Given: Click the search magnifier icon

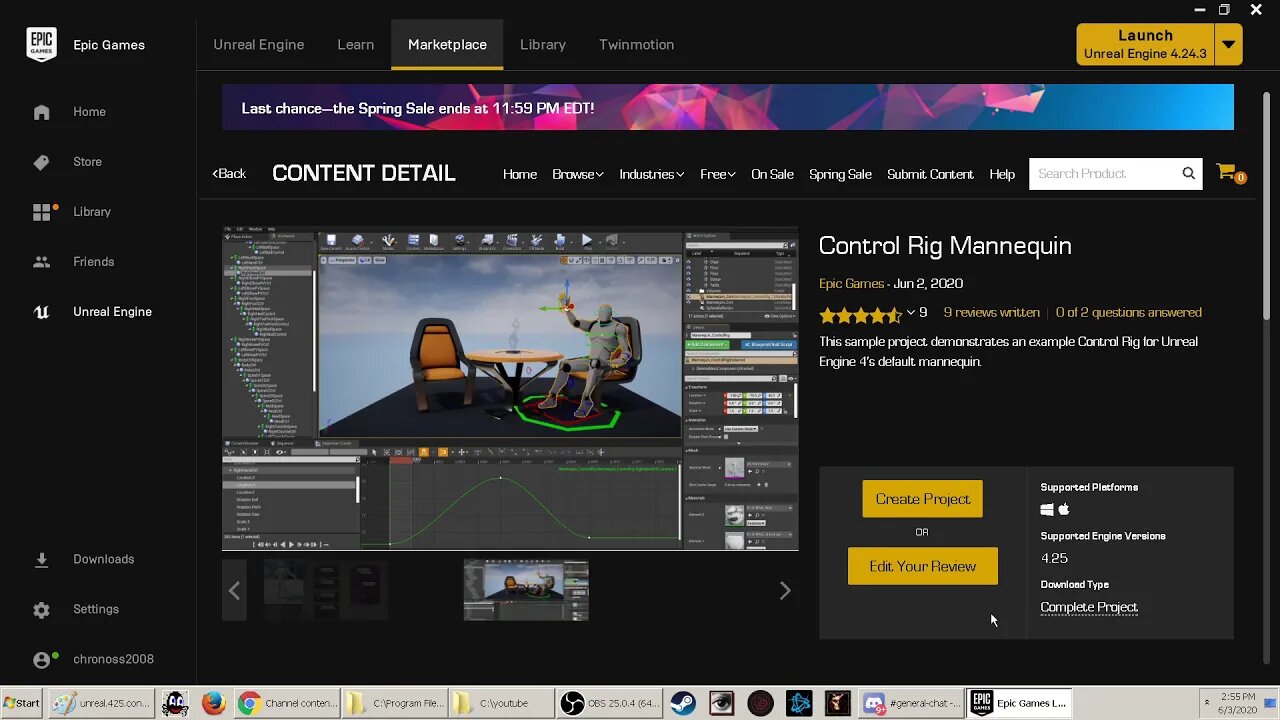Looking at the screenshot, I should 1188,174.
